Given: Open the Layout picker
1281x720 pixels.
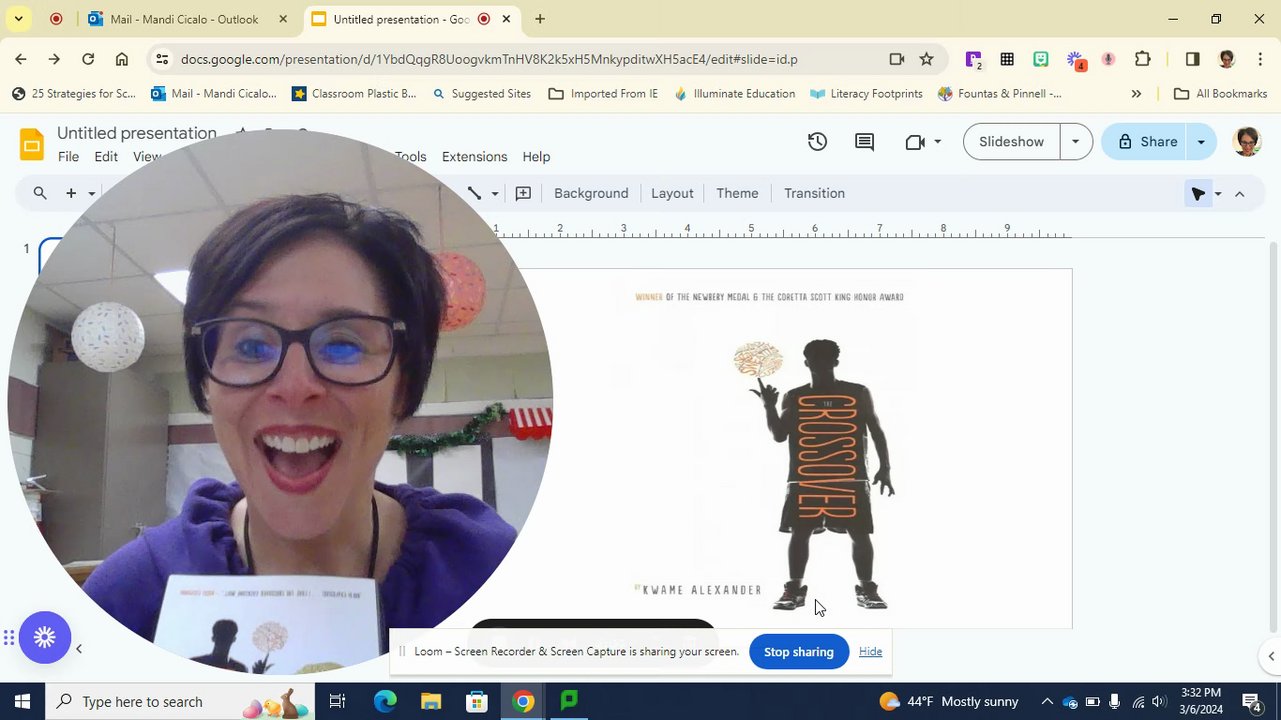Looking at the screenshot, I should click(x=672, y=193).
